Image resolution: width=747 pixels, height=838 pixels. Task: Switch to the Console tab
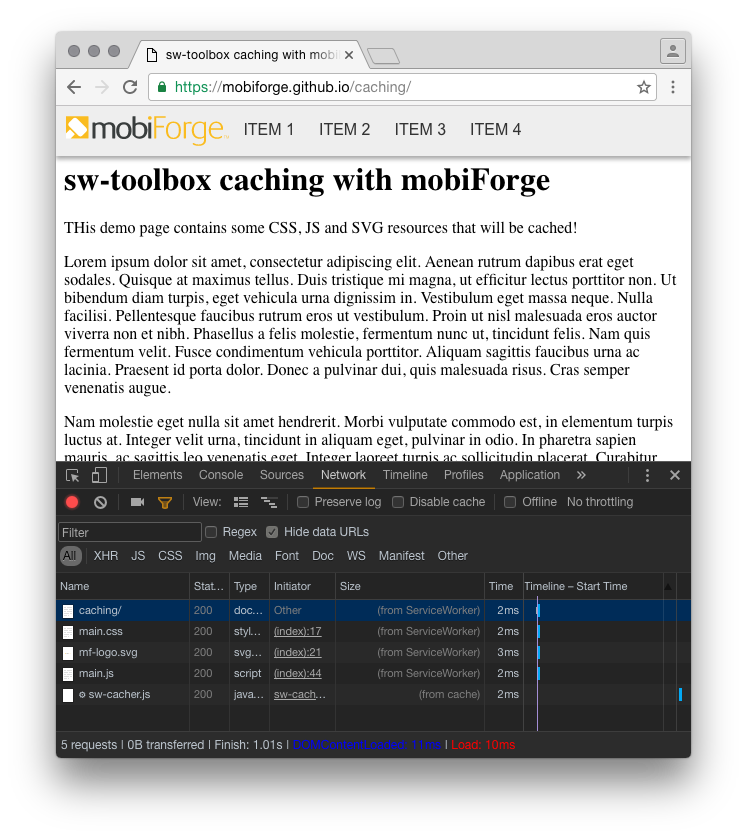point(221,475)
